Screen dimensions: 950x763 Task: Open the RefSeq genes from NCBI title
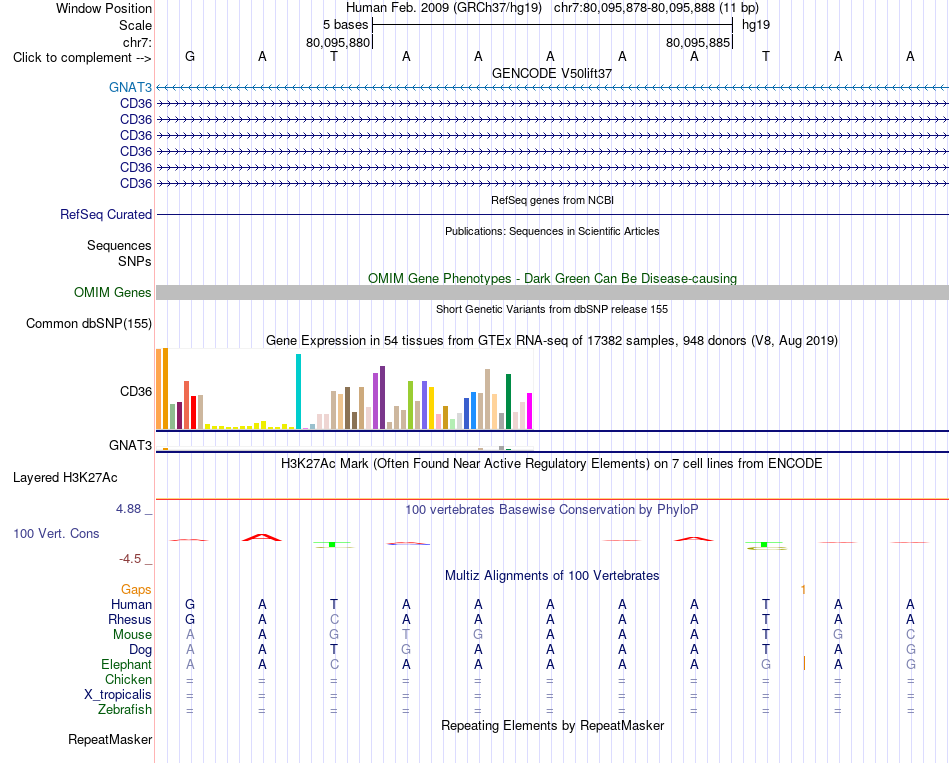pyautogui.click(x=553, y=200)
